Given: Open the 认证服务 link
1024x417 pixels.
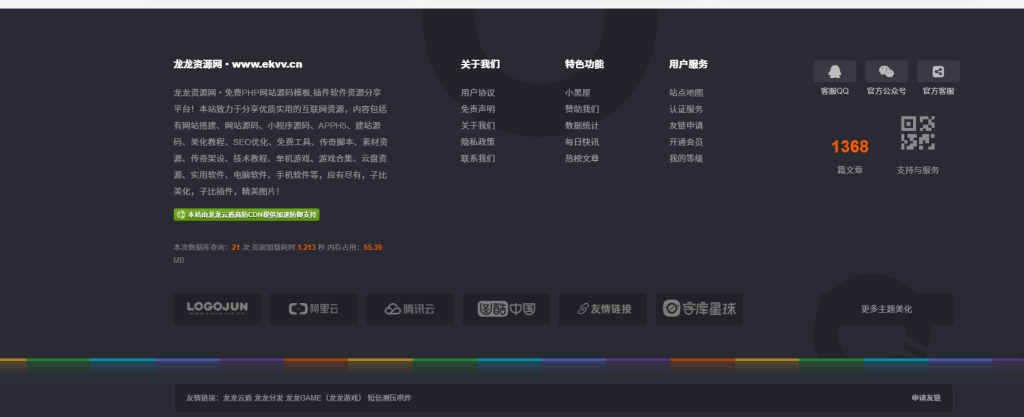Looking at the screenshot, I should [x=686, y=109].
